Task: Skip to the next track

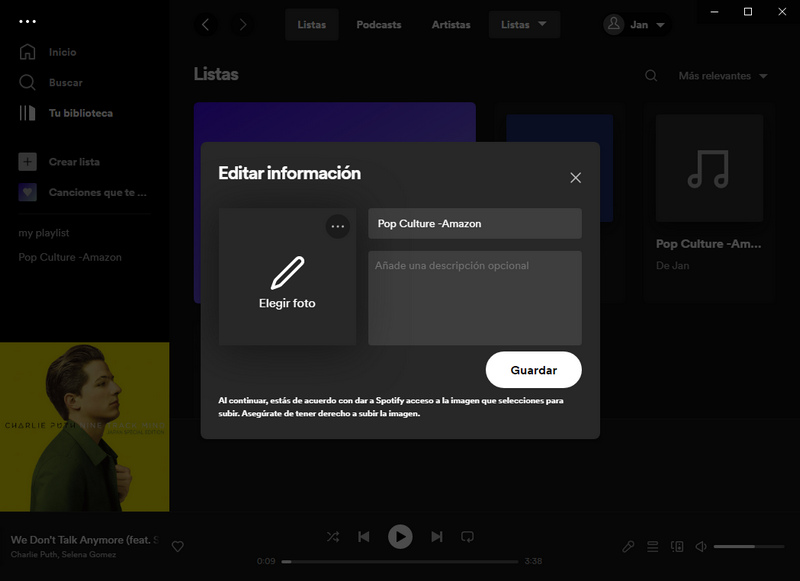Action: click(436, 537)
